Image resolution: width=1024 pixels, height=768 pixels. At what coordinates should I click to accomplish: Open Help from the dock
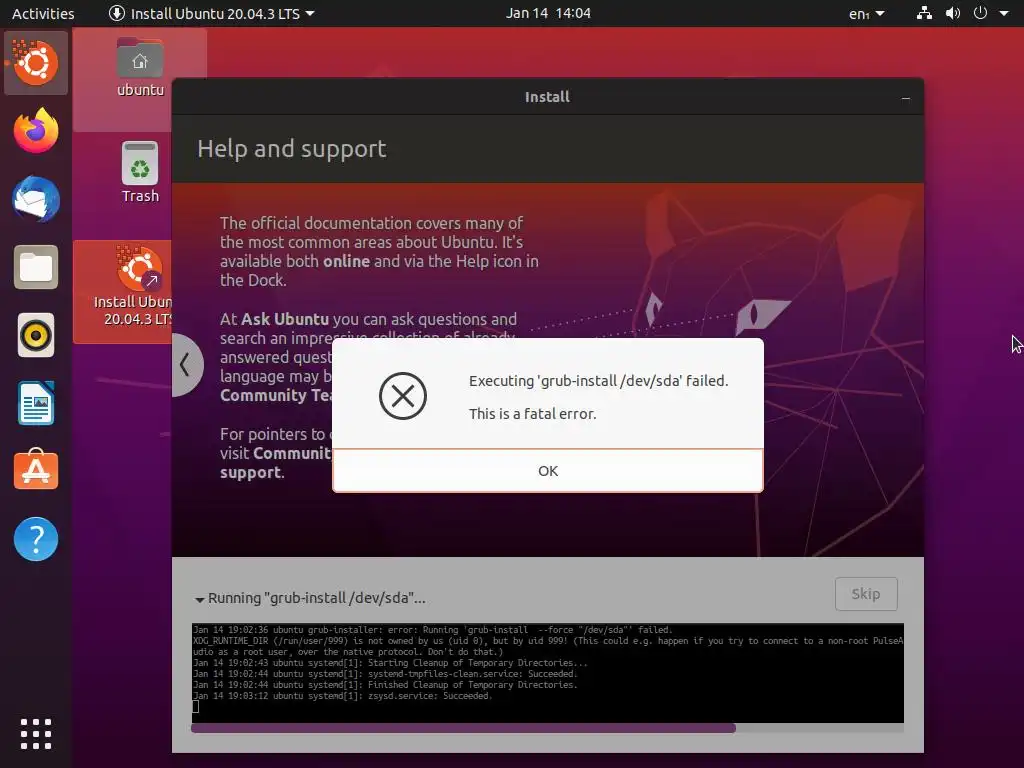pos(36,539)
